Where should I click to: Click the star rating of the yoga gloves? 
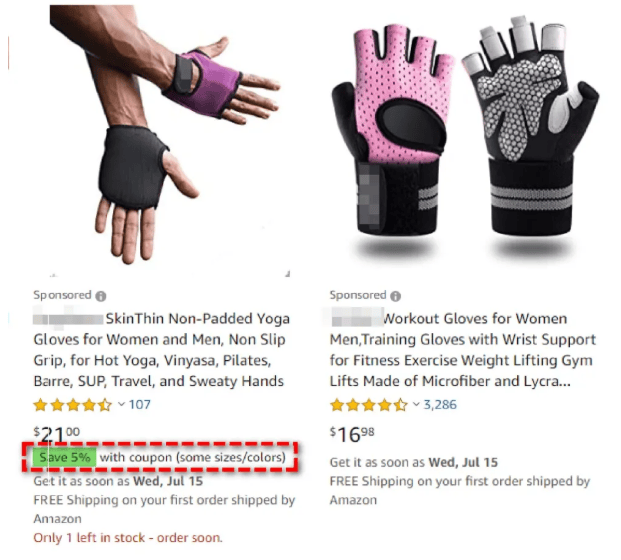click(73, 405)
